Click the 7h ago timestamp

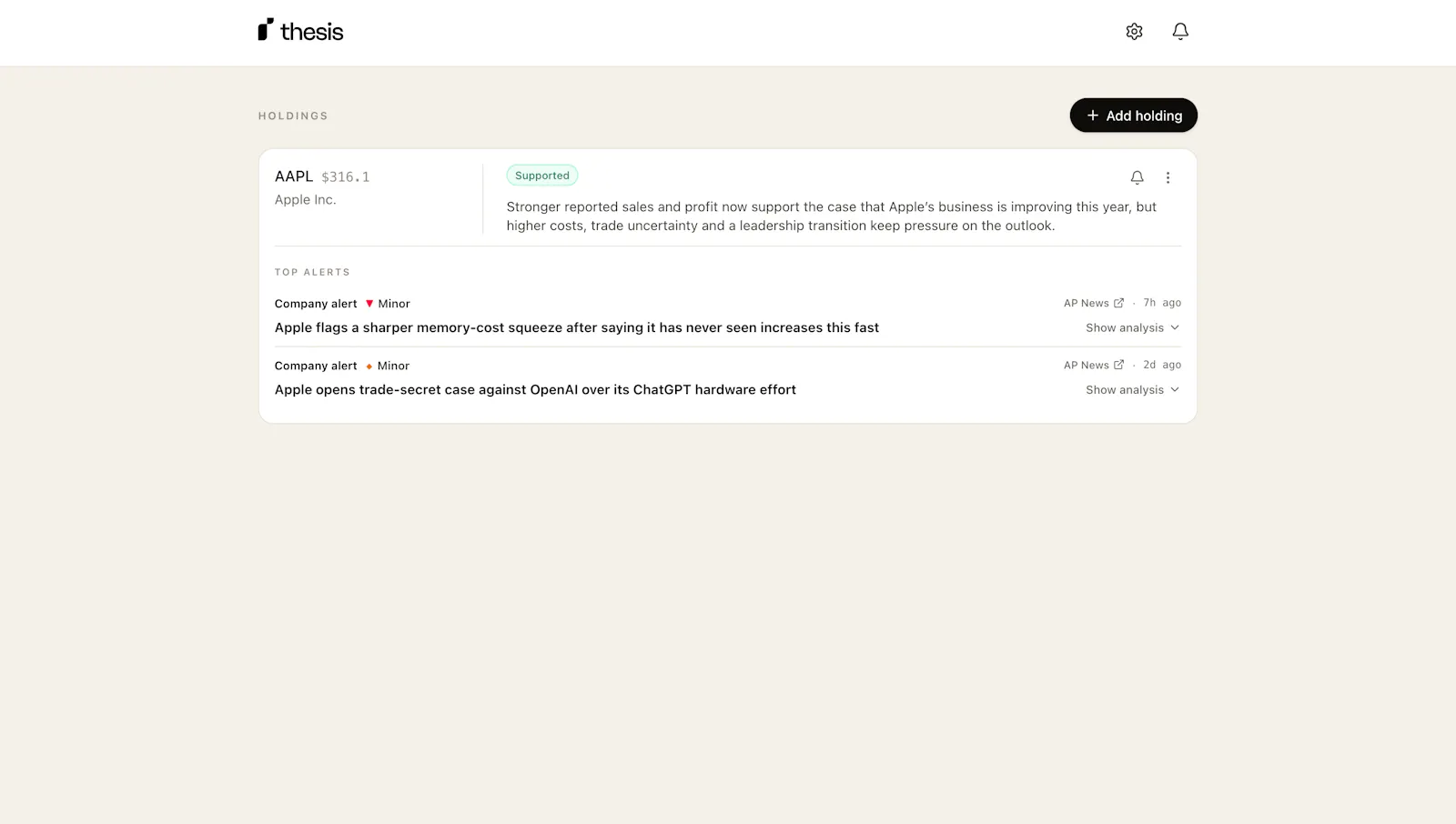click(1162, 303)
